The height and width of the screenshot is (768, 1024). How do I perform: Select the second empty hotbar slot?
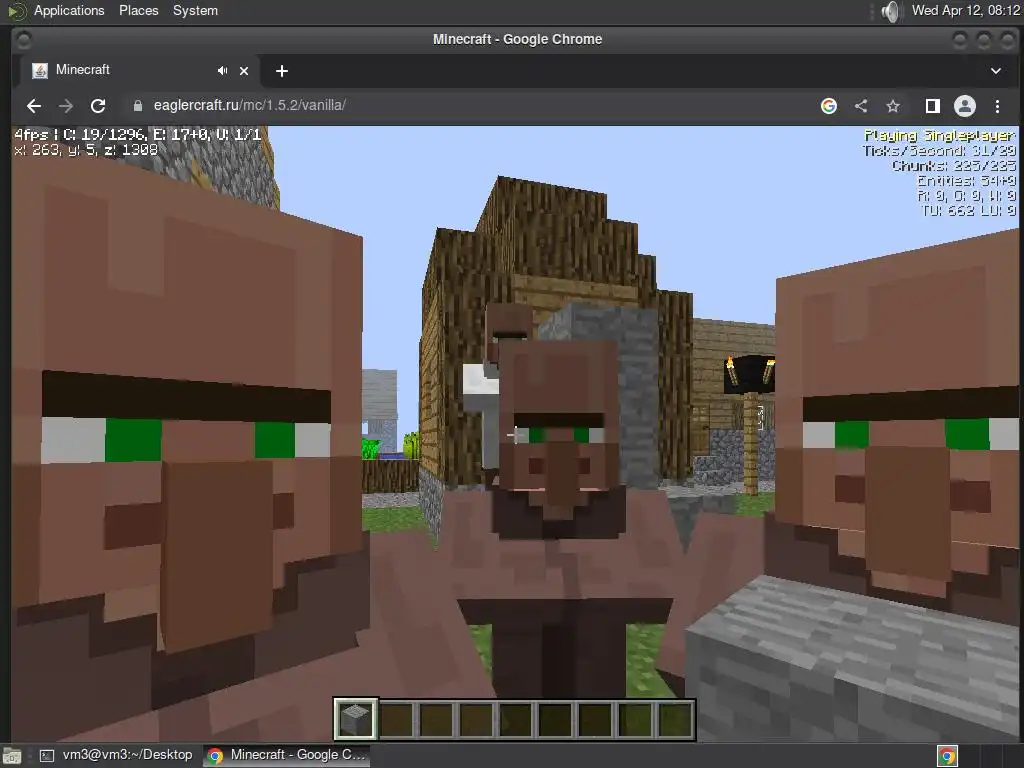[x=436, y=720]
